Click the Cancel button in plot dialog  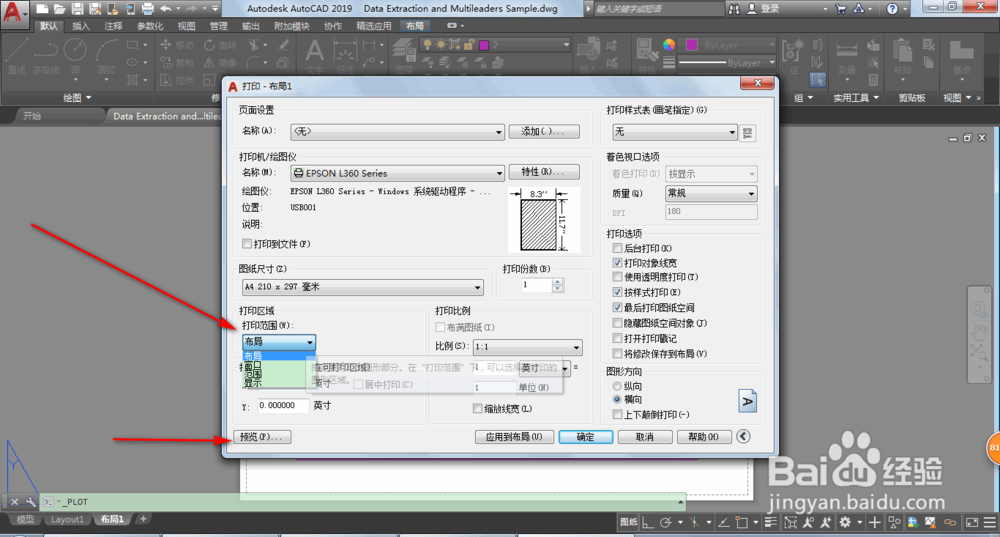[x=645, y=437]
